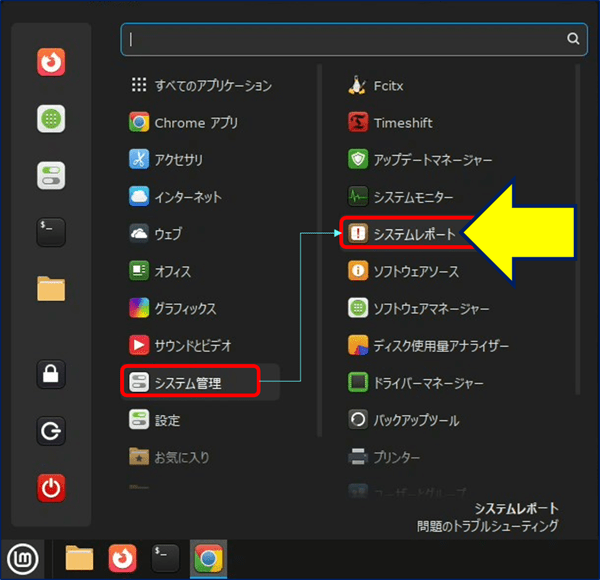Click the Lock Screen padlock icon
This screenshot has height=580, width=600.
pos(51,374)
